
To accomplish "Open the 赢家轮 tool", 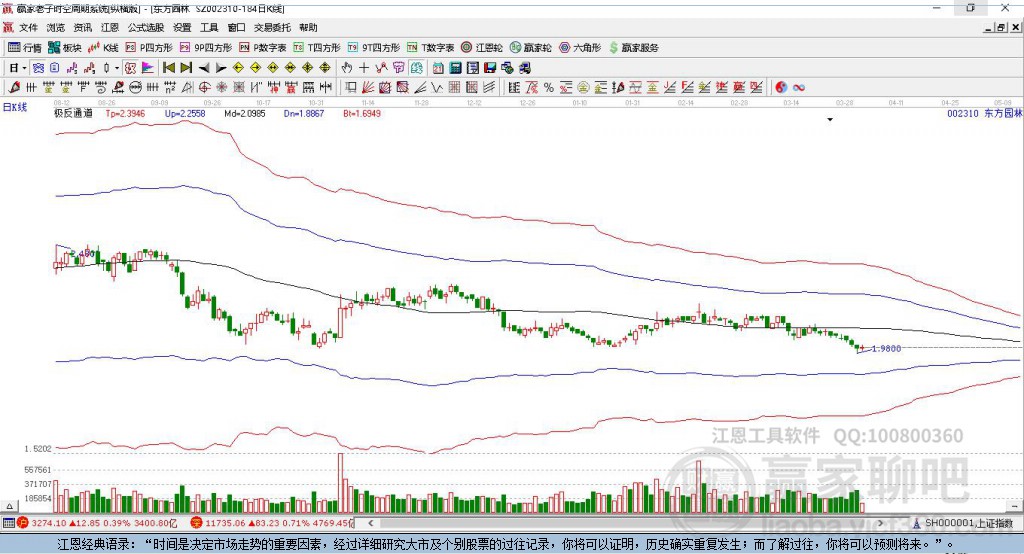I will [530, 48].
